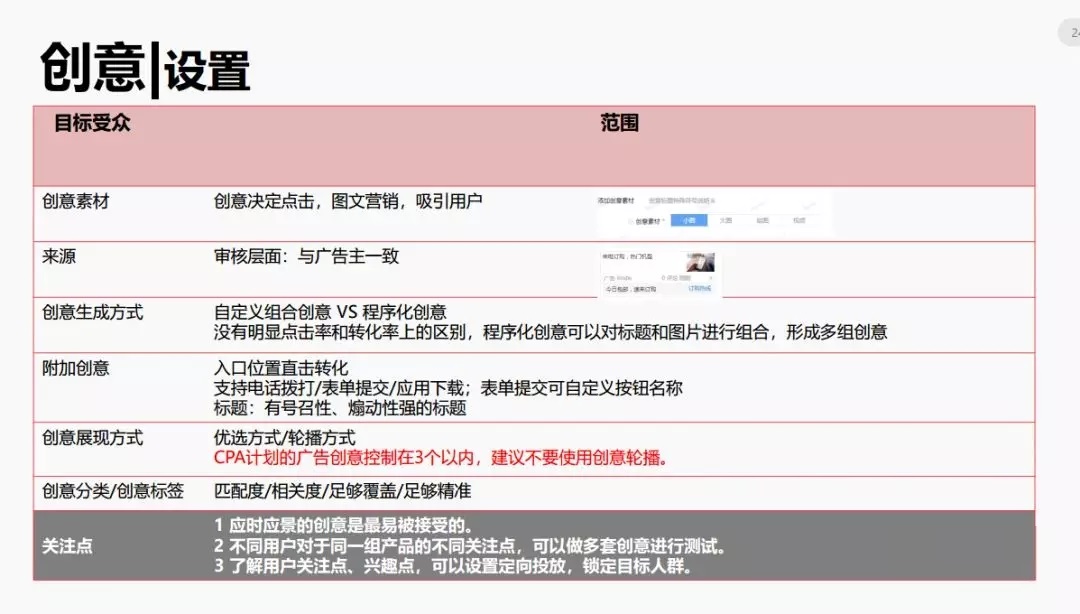This screenshot has width=1080, height=614.
Task: Click the slide page number badge
Action: point(1070,33)
